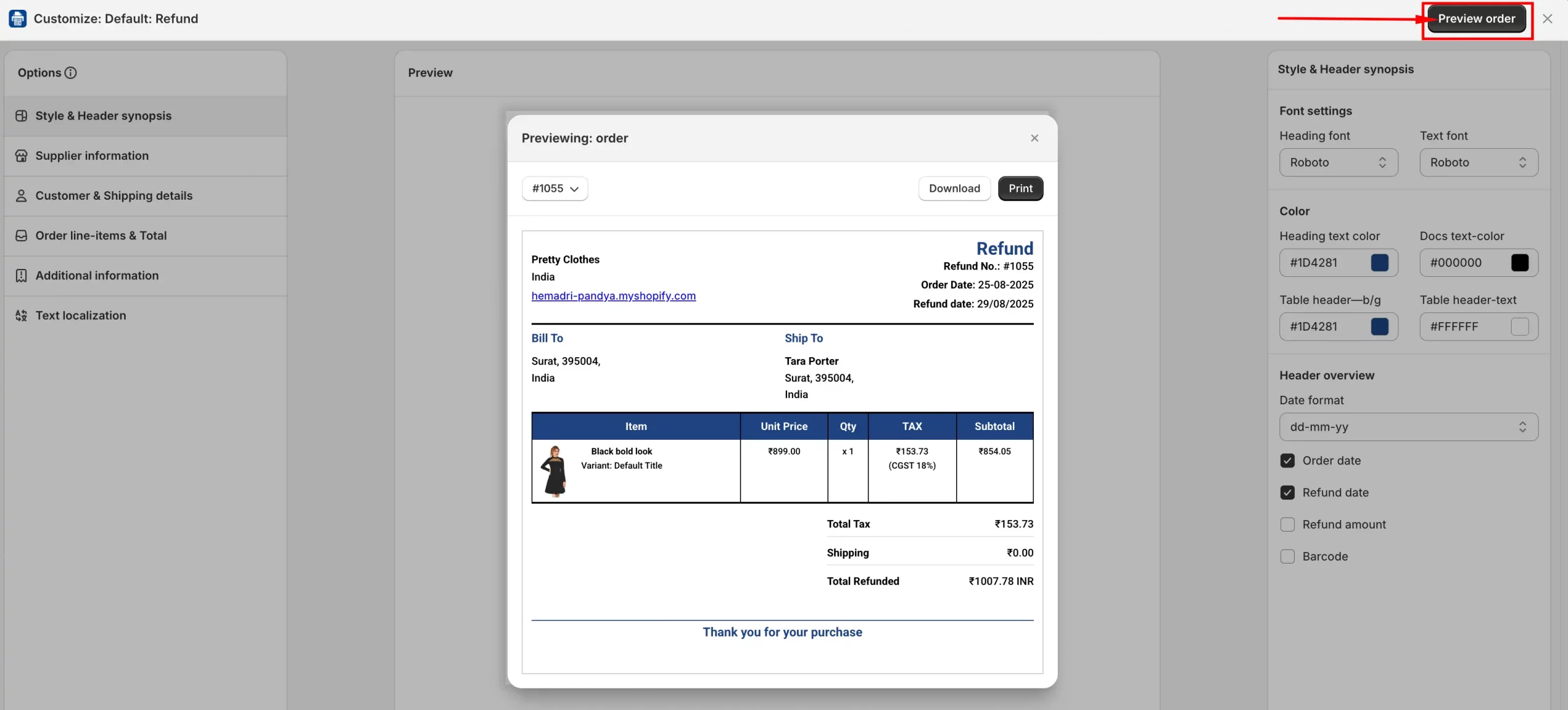The image size is (1568, 710).
Task: Open the Supplier information section
Action: [92, 156]
